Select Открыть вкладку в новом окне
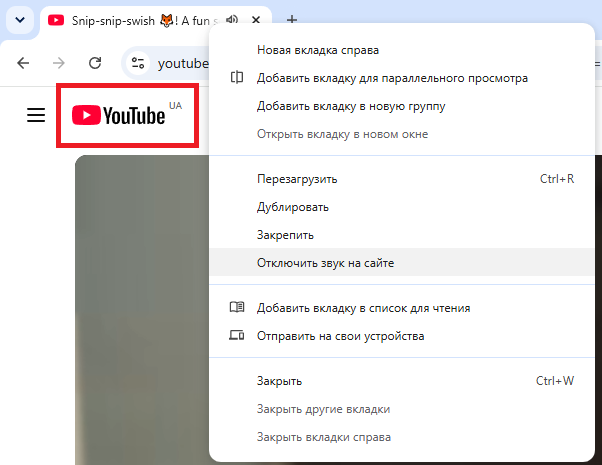Image resolution: width=602 pixels, height=465 pixels. (402, 134)
